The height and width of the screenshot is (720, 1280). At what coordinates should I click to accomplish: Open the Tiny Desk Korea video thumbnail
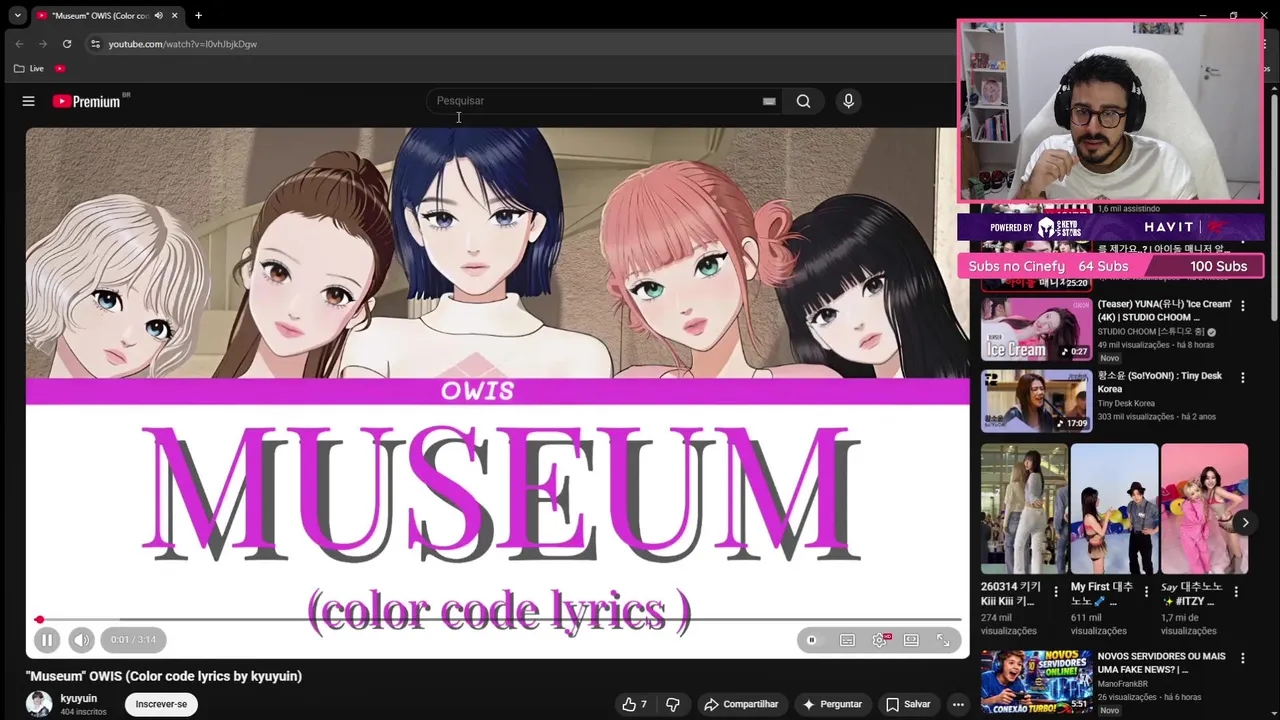1036,401
